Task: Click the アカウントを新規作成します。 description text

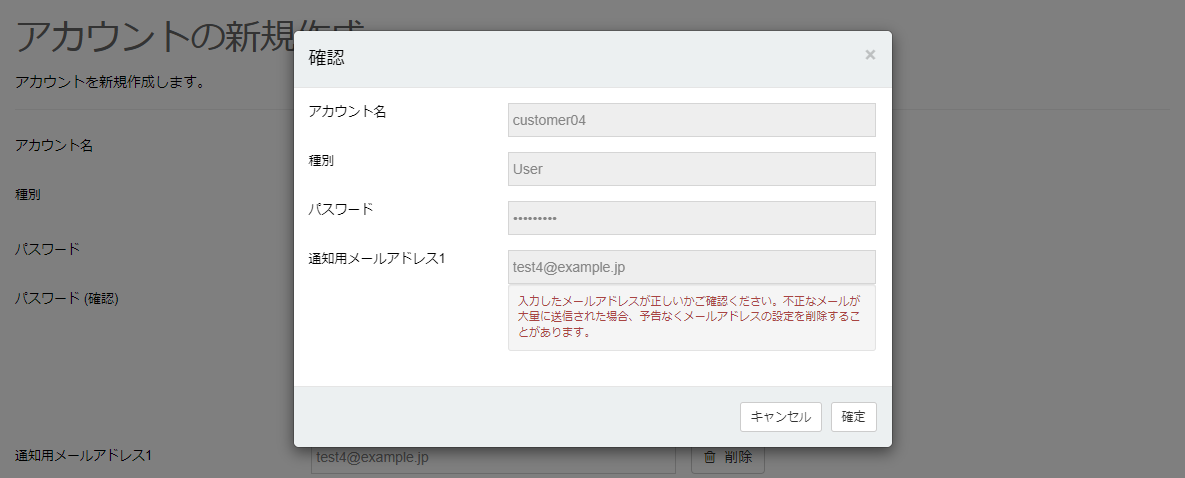Action: (x=110, y=82)
